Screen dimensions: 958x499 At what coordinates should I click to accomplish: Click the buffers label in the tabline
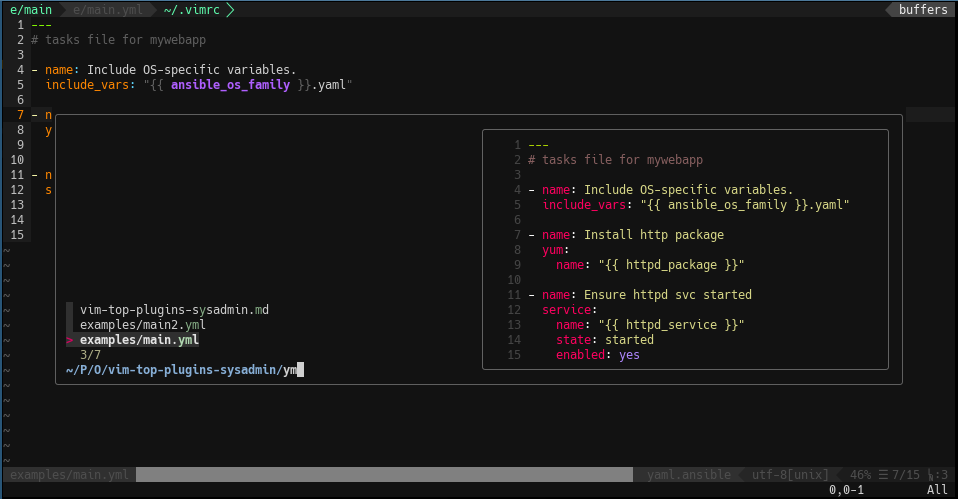(922, 10)
